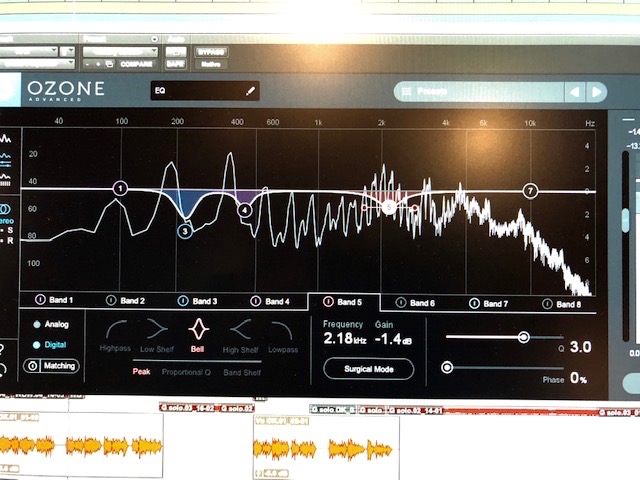Click EQ node 3 on the curve

pos(185,231)
